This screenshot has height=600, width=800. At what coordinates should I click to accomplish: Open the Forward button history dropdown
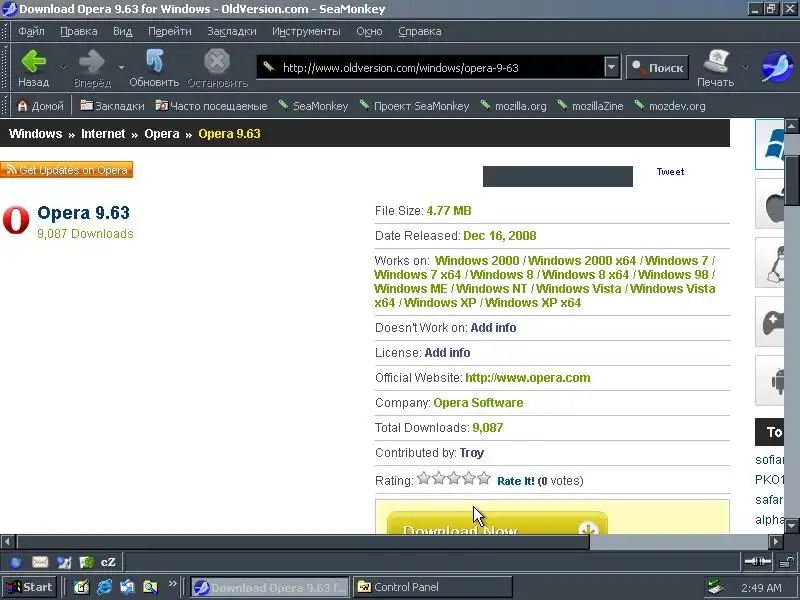[x=121, y=67]
